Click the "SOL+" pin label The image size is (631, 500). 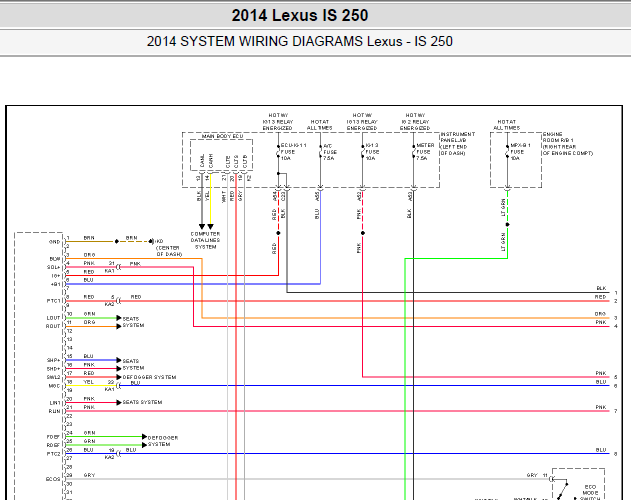[x=53, y=267]
